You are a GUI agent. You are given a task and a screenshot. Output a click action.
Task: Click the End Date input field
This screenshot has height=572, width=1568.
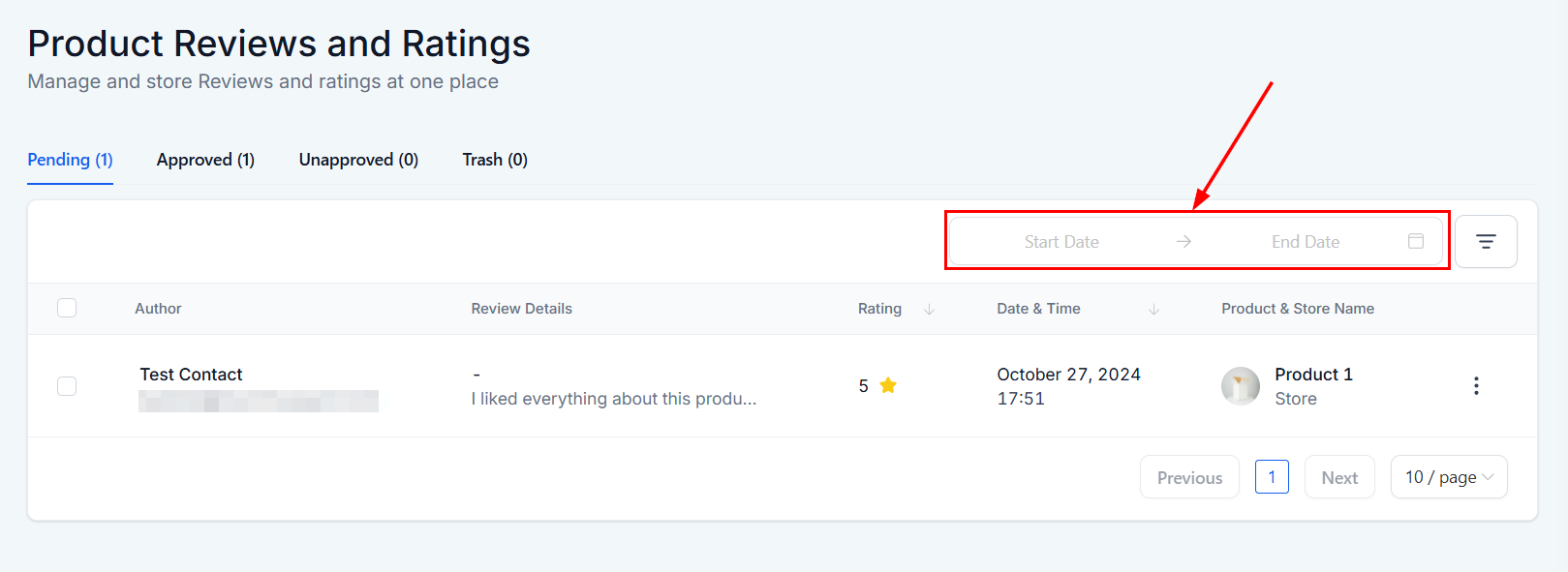click(1306, 242)
